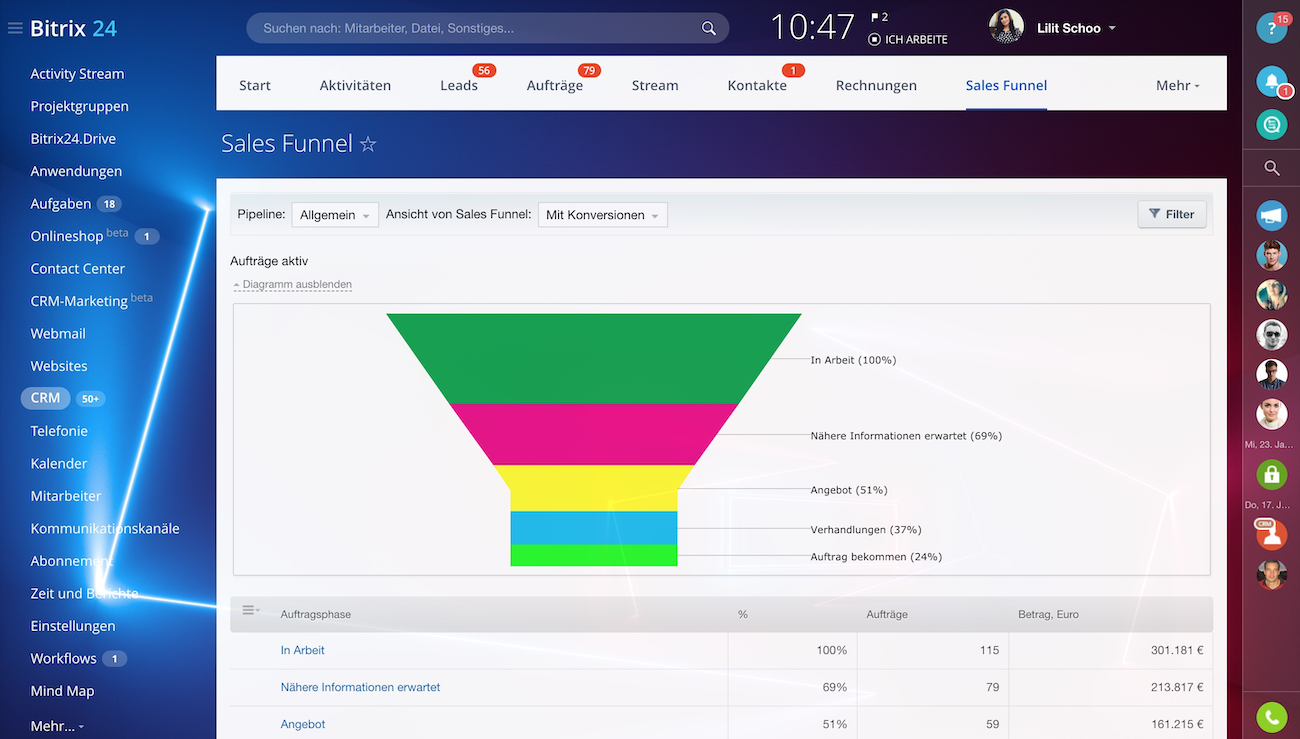Open Workflows in sidebar
The image size is (1300, 739).
pos(63,659)
